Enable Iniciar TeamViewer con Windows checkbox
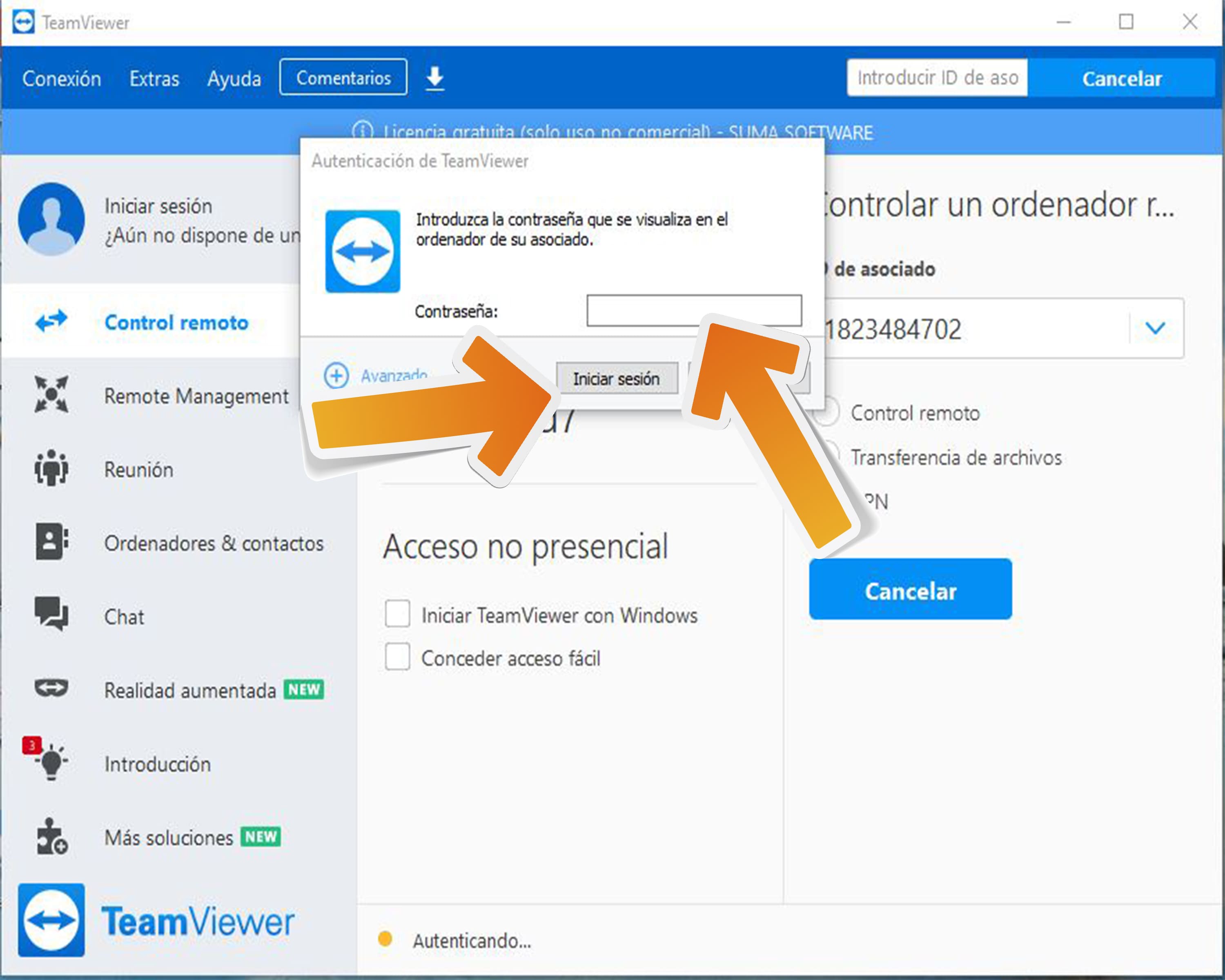Image resolution: width=1225 pixels, height=980 pixels. (397, 614)
